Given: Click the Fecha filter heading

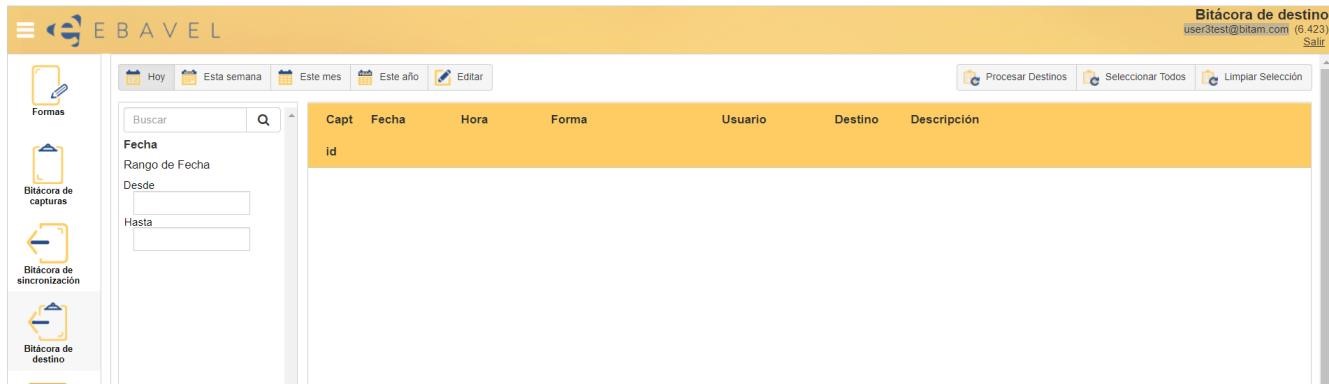Looking at the screenshot, I should click(140, 144).
